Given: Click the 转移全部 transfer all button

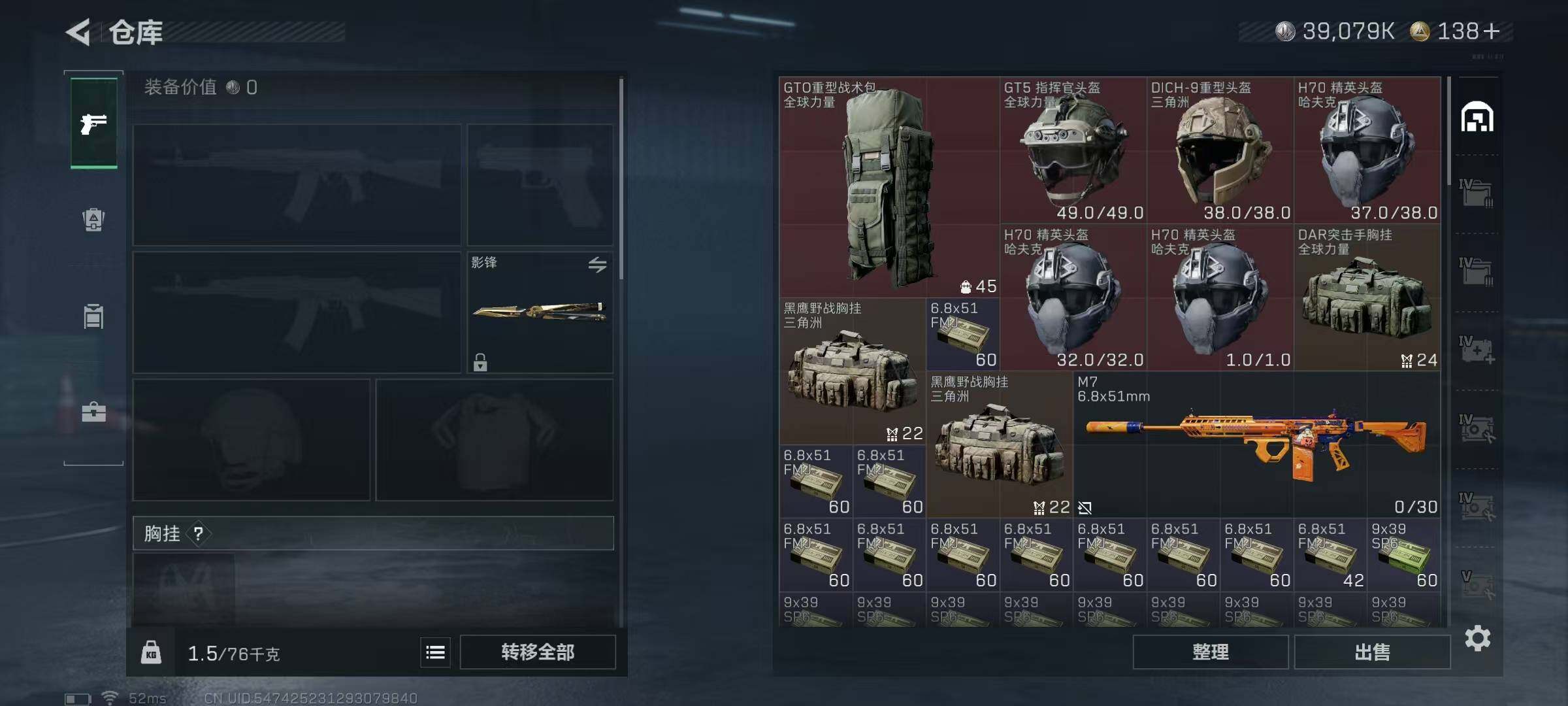Looking at the screenshot, I should [538, 652].
